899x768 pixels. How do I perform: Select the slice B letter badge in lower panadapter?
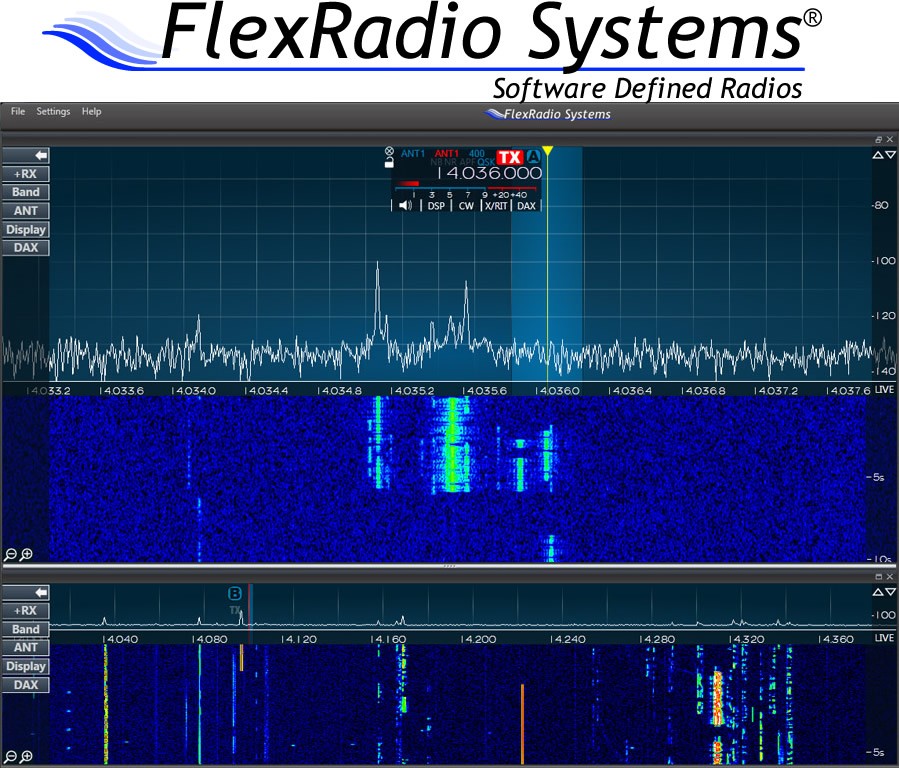[234, 594]
